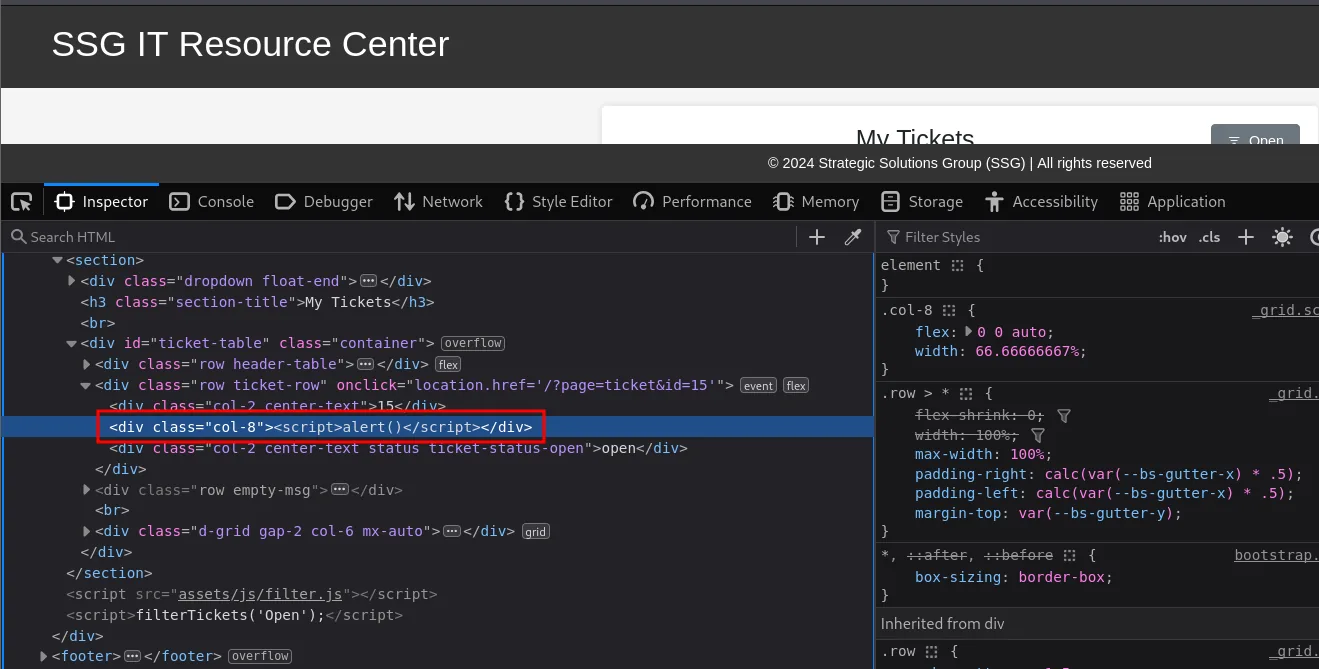Open the Storage tab
The height and width of the screenshot is (669, 1319).
tap(920, 202)
